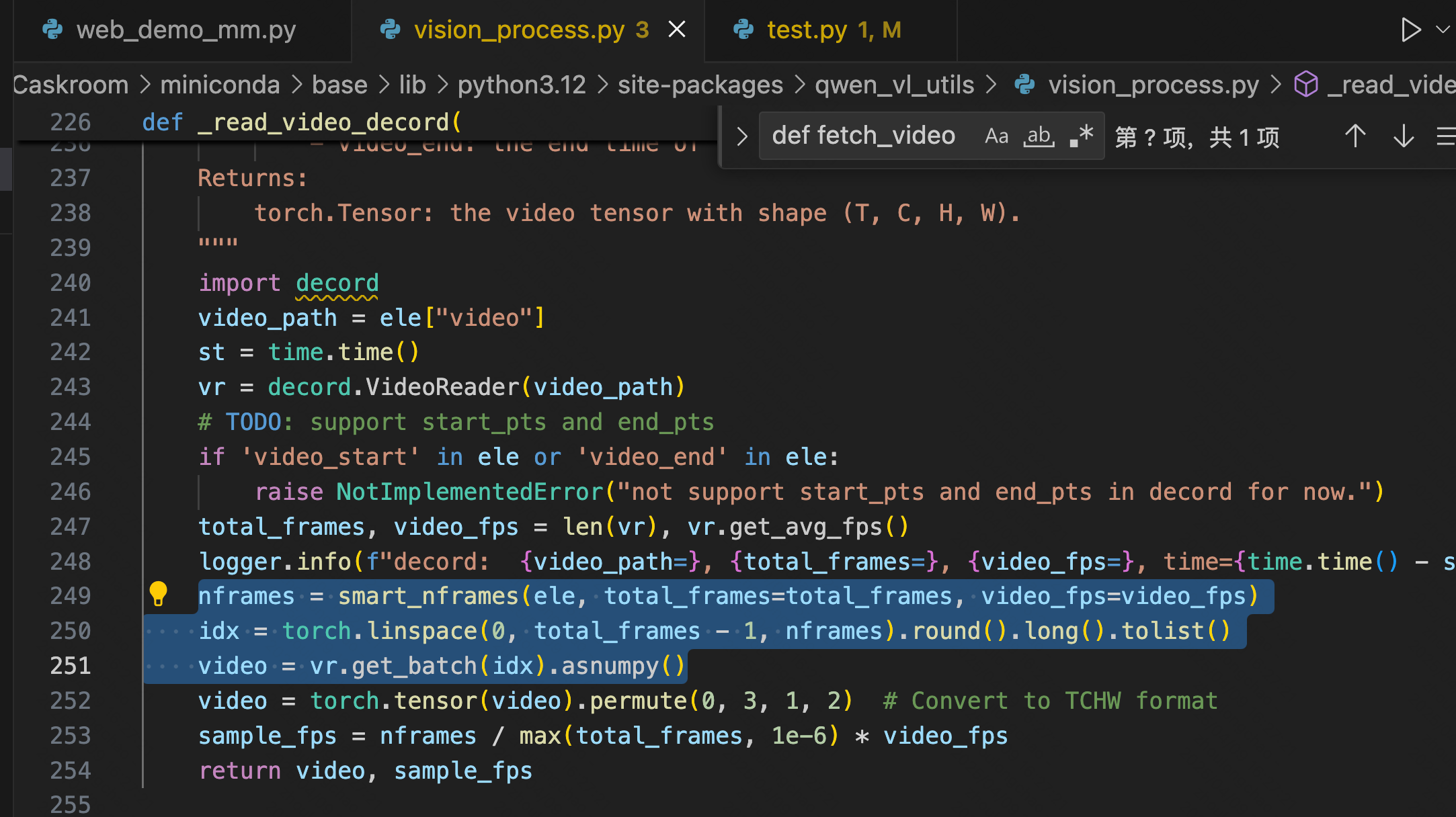The width and height of the screenshot is (1456, 817).
Task: Click the TODO comment on line 244
Action: [x=456, y=422]
